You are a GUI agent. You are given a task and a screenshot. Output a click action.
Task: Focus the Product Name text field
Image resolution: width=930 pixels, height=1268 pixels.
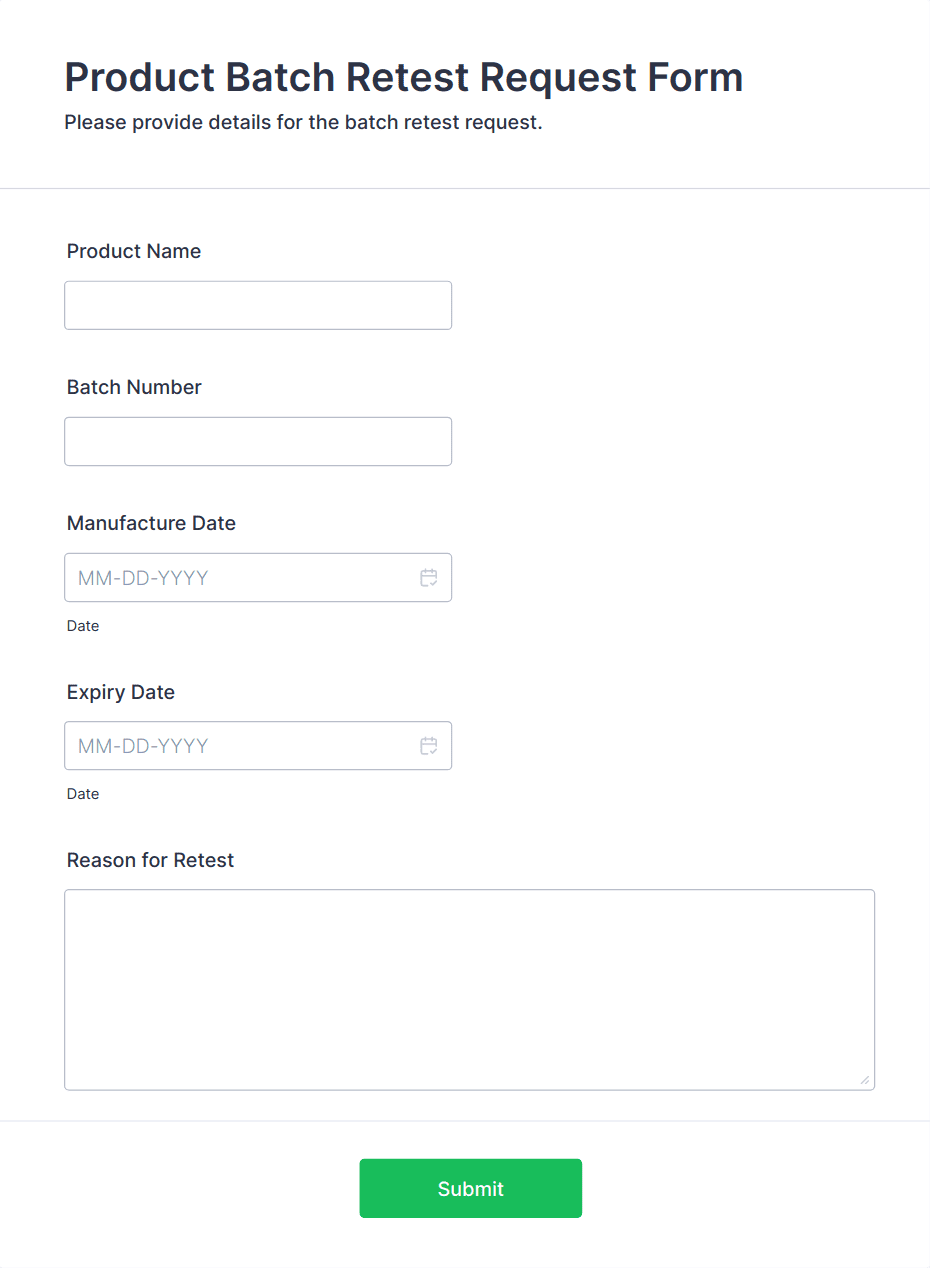[258, 305]
